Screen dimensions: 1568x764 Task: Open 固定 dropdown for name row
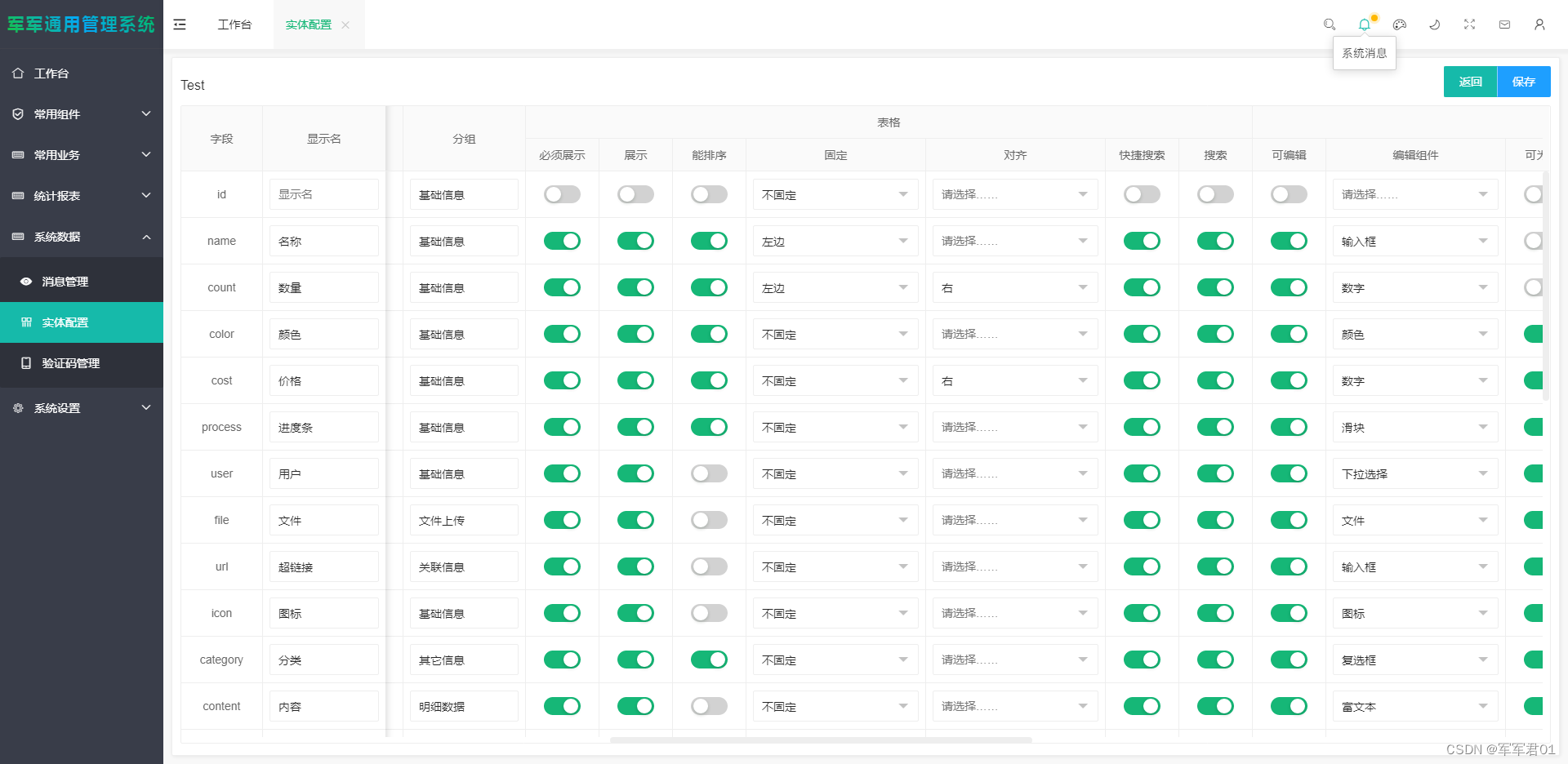[835, 242]
